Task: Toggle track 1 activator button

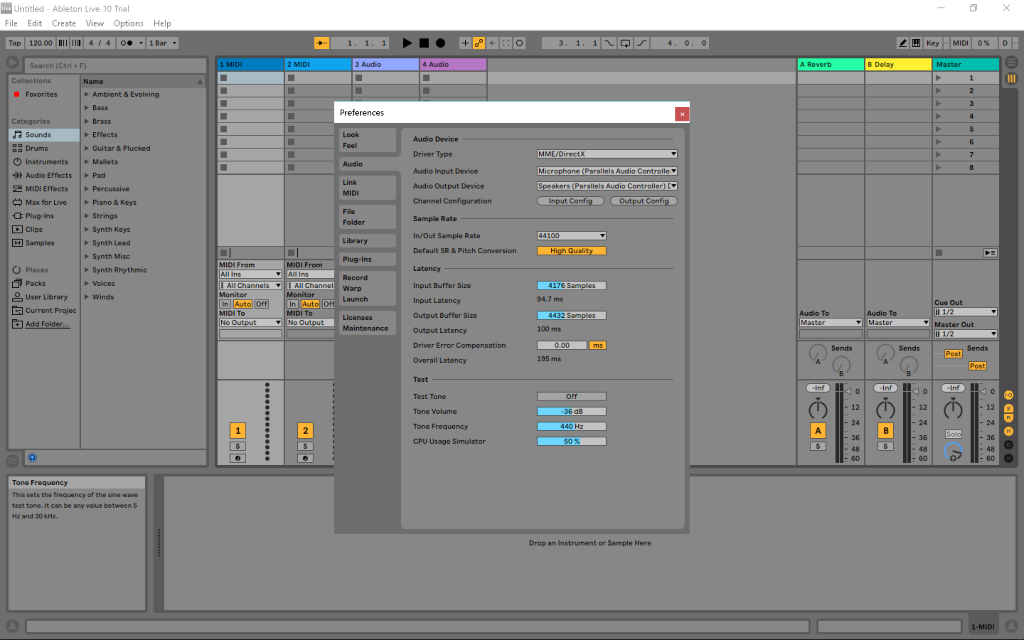Action: point(238,430)
